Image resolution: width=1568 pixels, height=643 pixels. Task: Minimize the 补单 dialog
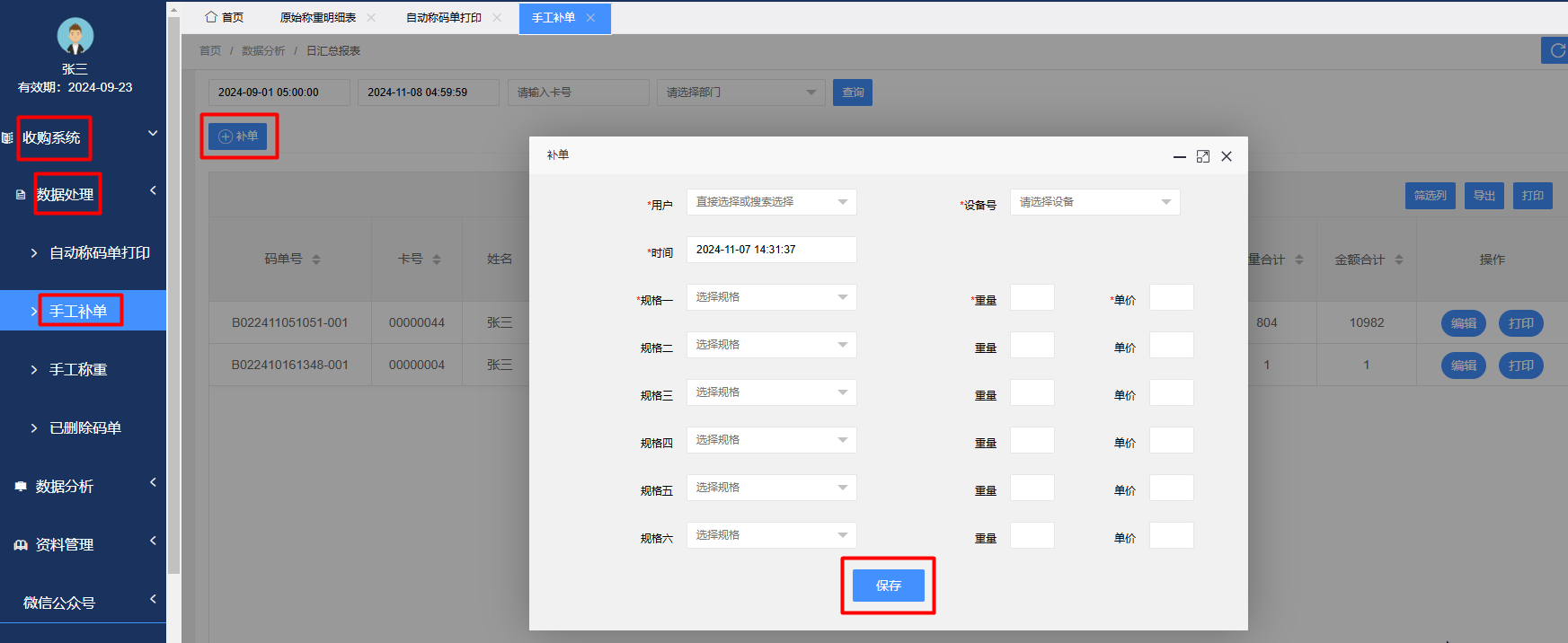point(1180,156)
